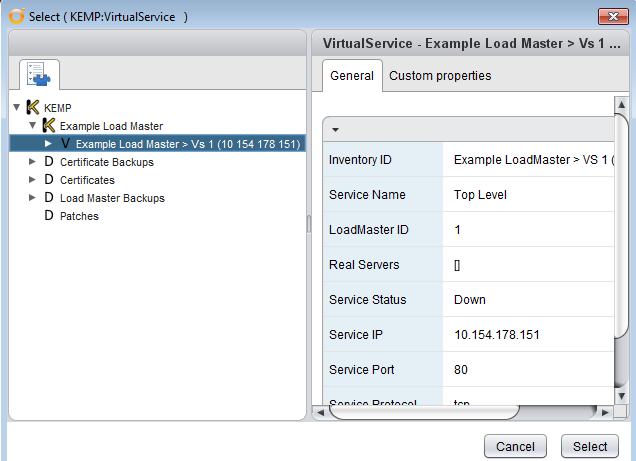Expand the Load Master Backups folder
Viewport: 636px width, 461px height.
[x=32, y=197]
